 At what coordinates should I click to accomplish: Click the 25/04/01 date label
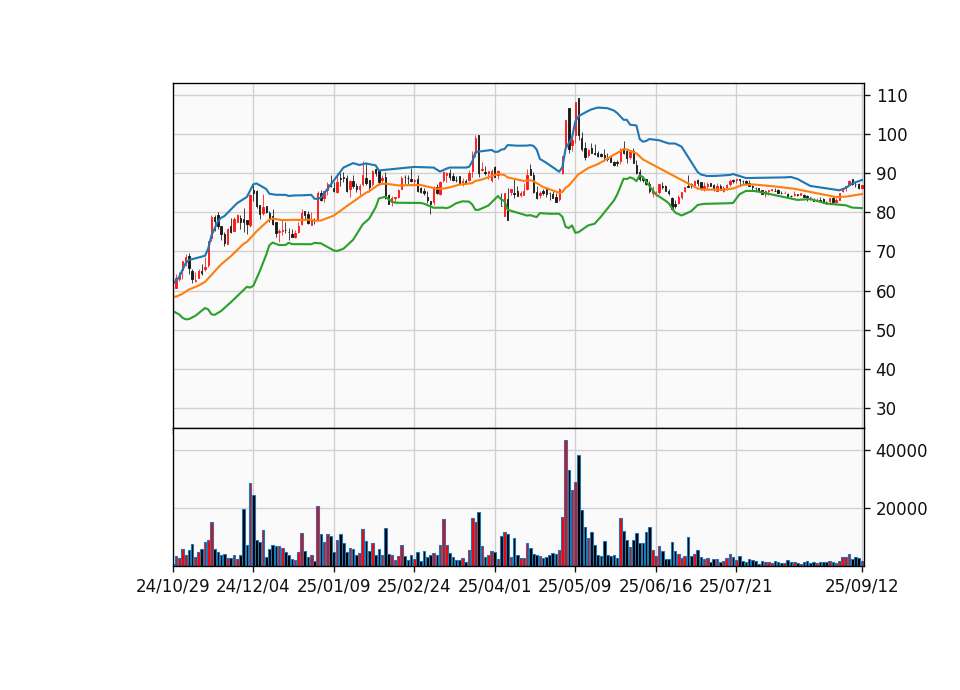[x=495, y=586]
